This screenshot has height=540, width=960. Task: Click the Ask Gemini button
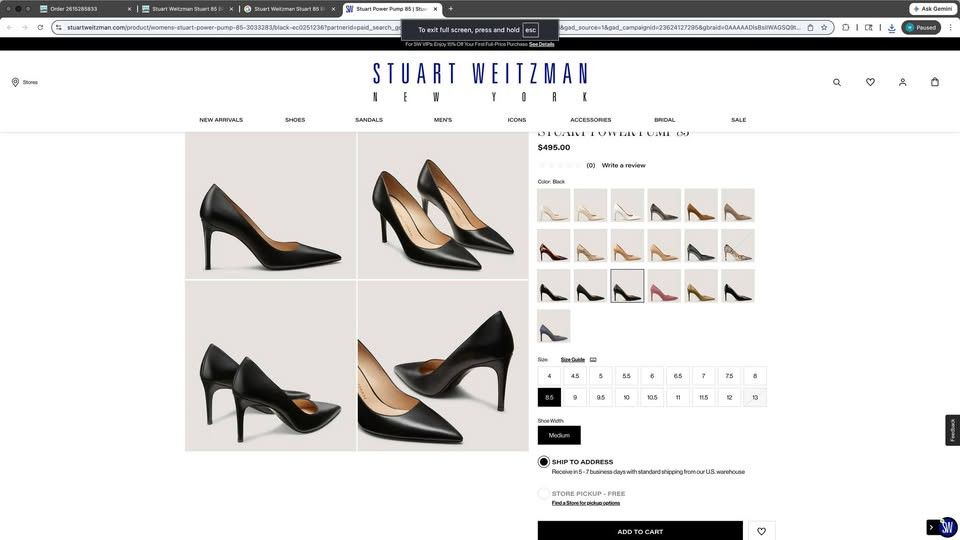pyautogui.click(x=933, y=9)
